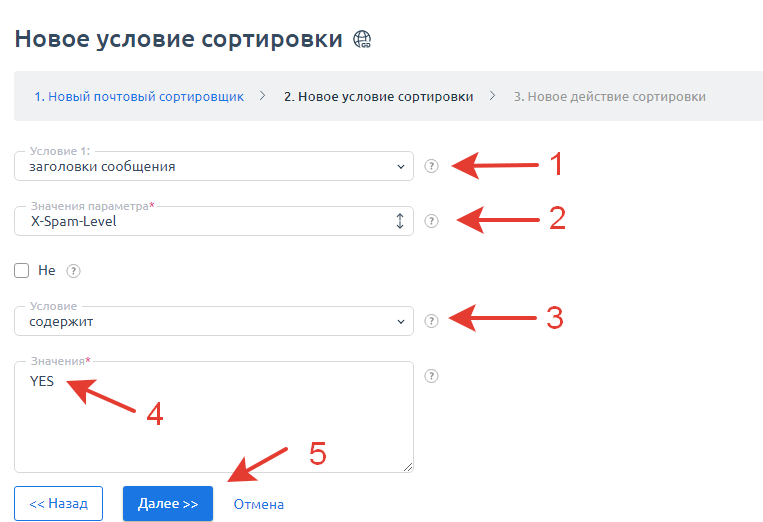This screenshot has height=522, width=763.
Task: Click the Новое условие сортировки heading
Action: coord(179,39)
